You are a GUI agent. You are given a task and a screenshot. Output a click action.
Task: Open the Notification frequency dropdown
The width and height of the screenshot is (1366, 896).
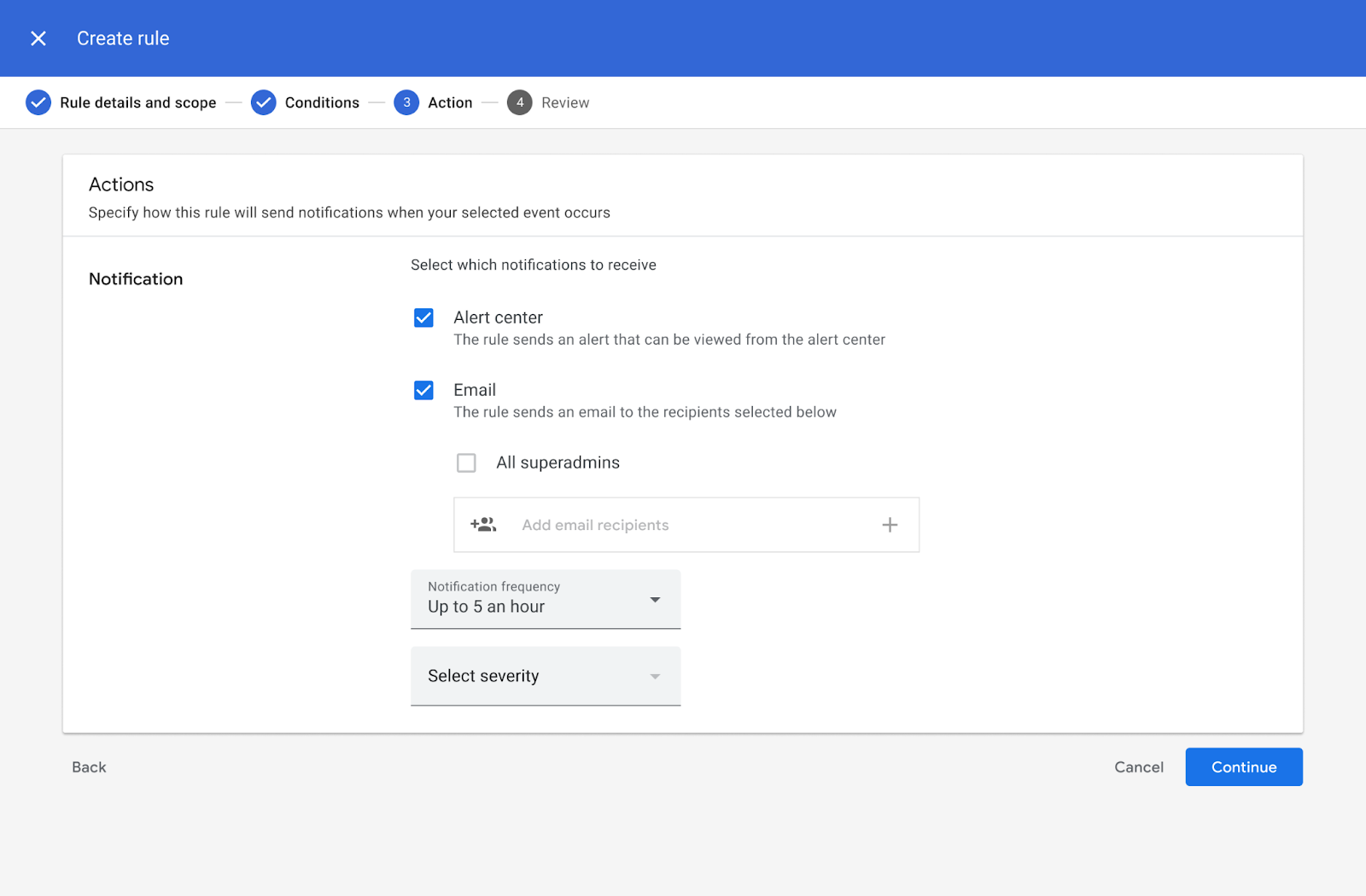point(546,600)
